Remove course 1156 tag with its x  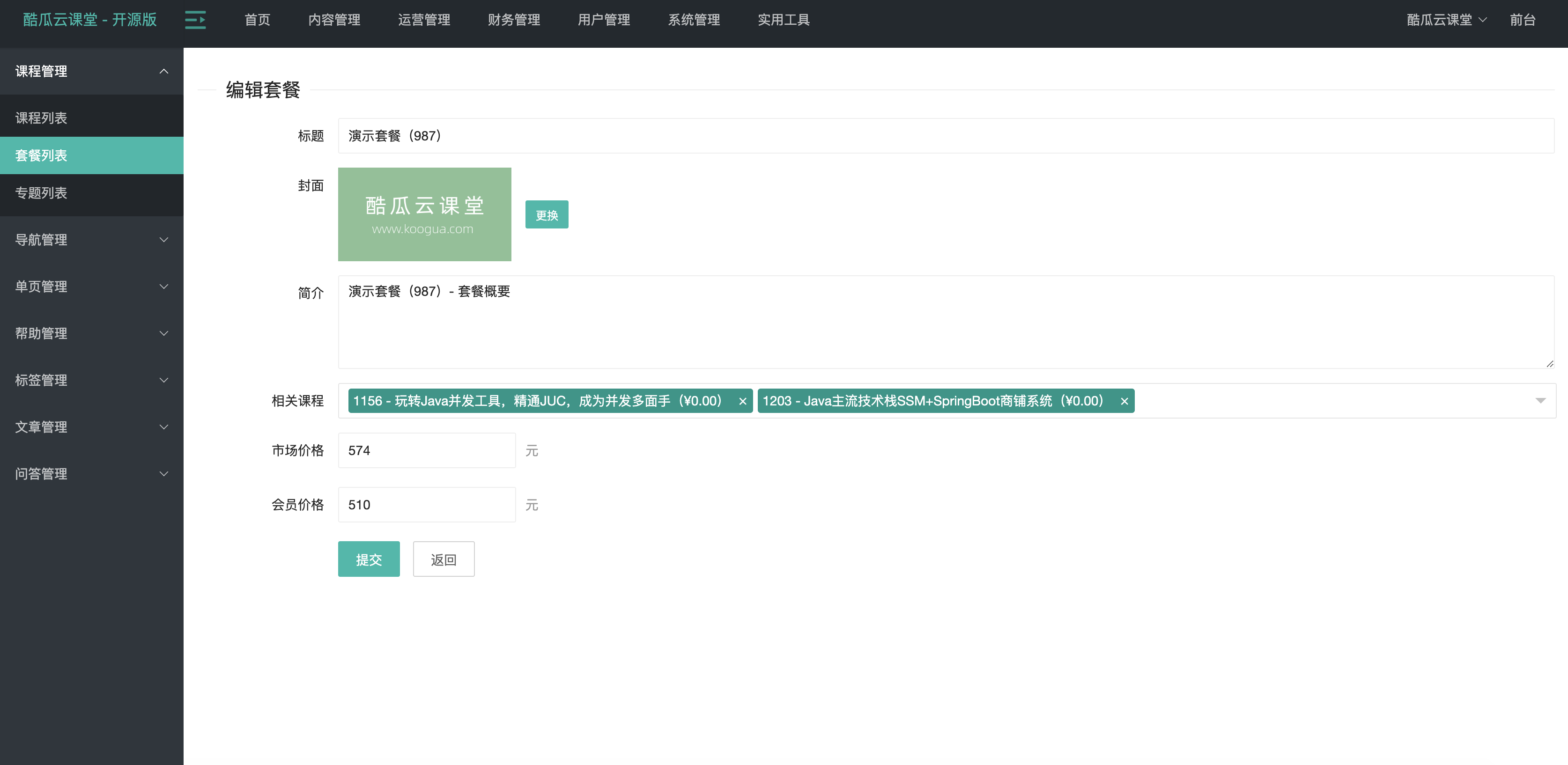743,402
